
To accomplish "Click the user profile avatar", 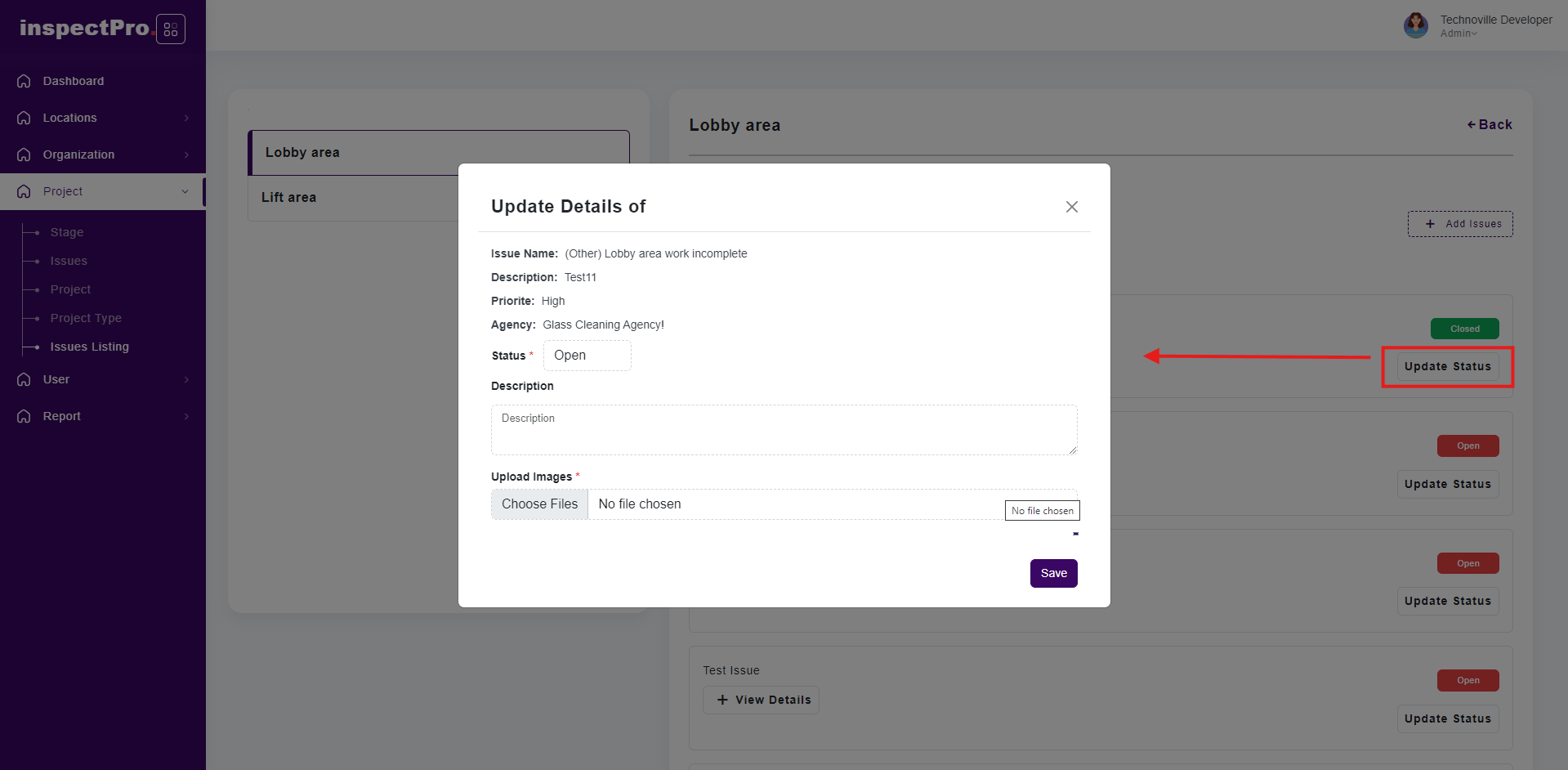I will pos(1415,25).
